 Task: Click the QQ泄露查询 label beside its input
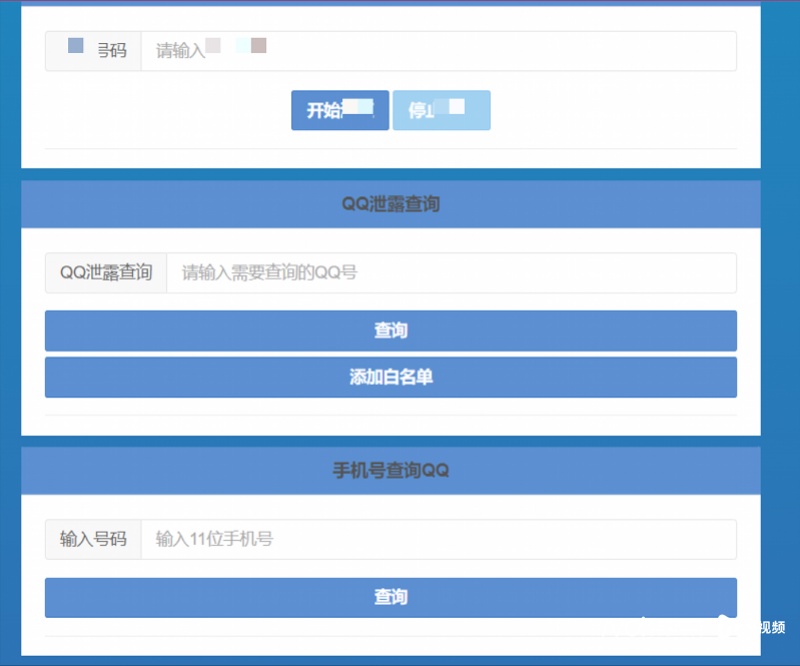(105, 272)
